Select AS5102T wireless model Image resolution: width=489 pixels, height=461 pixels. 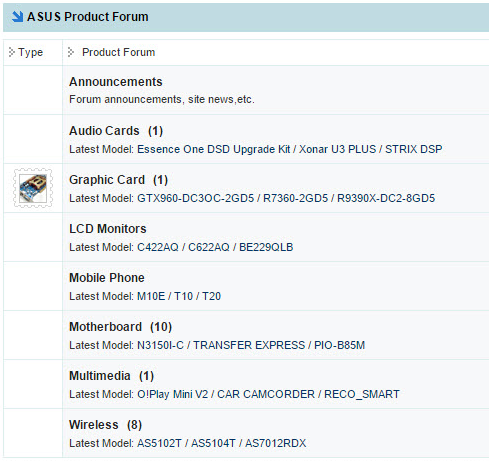coord(159,443)
